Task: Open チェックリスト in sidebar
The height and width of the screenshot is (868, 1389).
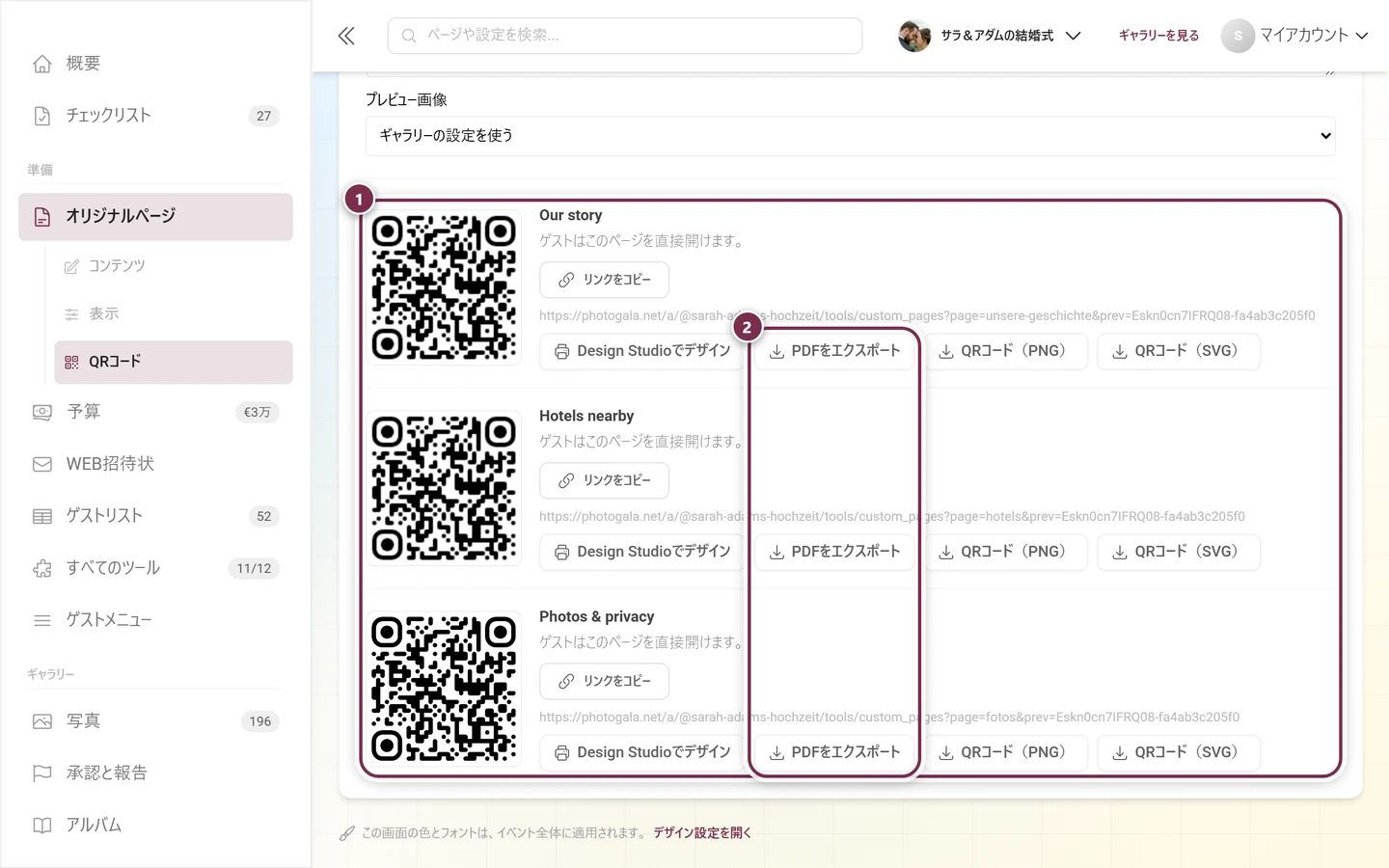Action: click(x=155, y=116)
